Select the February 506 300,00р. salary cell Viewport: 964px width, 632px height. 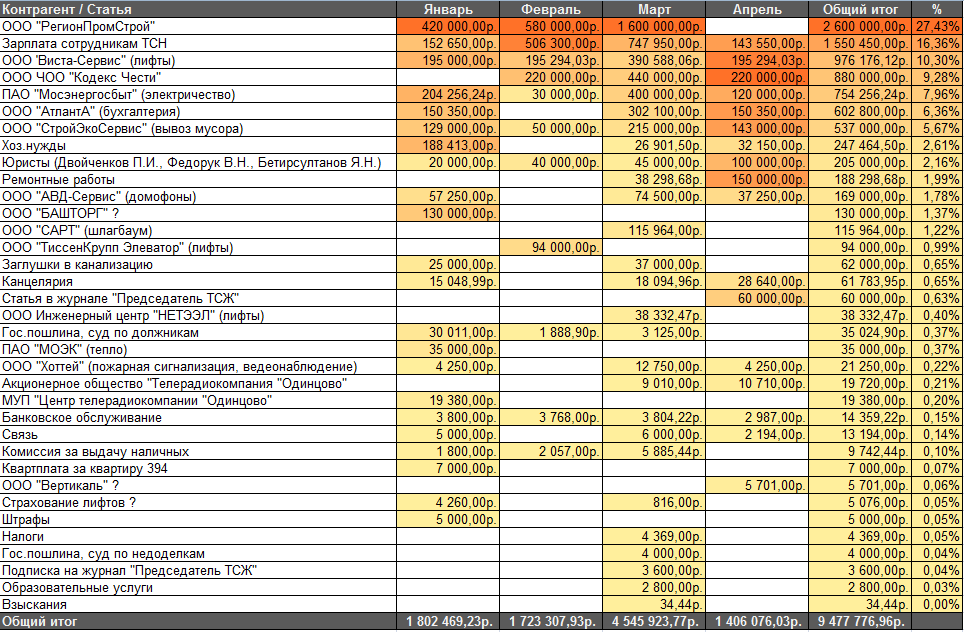(x=551, y=44)
